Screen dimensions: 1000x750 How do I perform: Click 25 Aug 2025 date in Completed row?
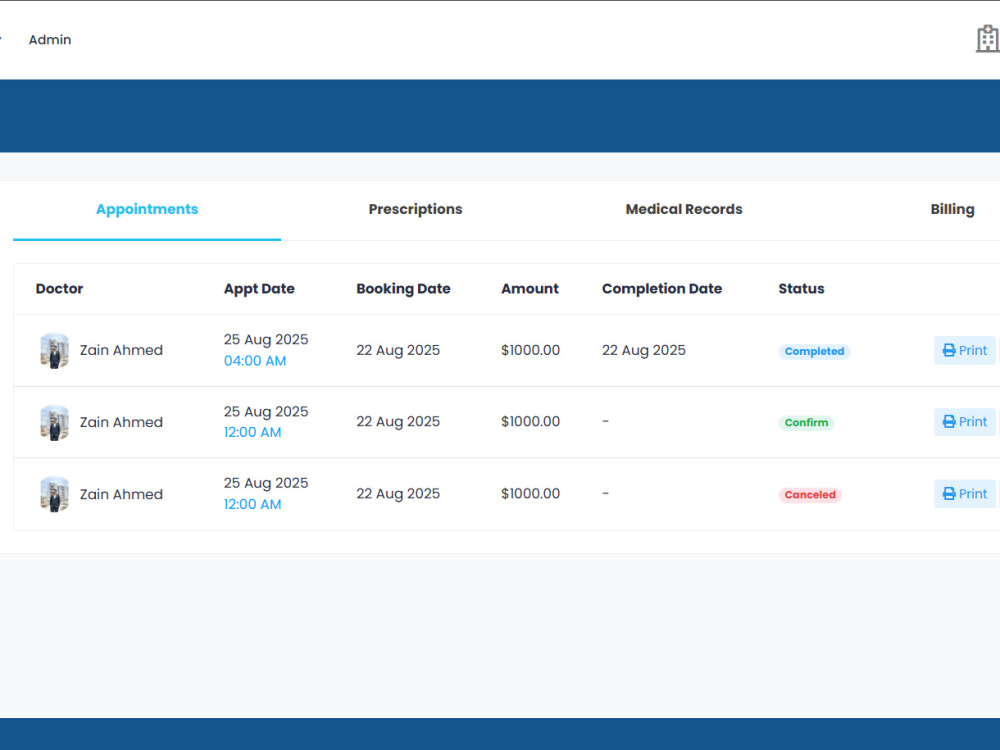pos(266,339)
